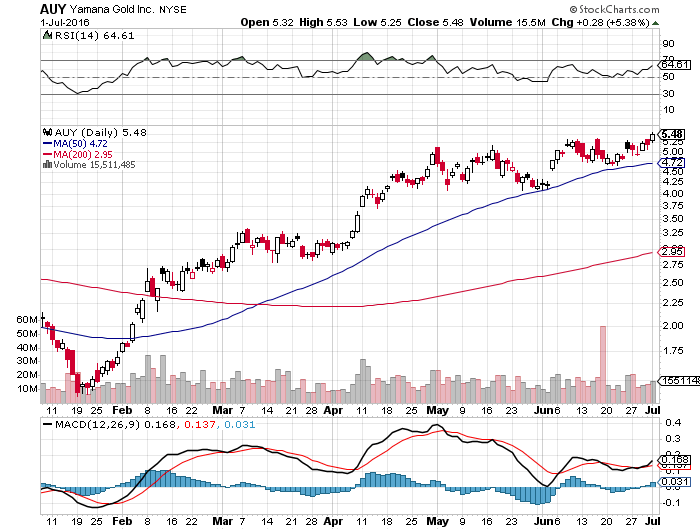Click the RSI(14) 64.61 legend label
Image resolution: width=700 pixels, height=530 pixels.
(x=94, y=35)
